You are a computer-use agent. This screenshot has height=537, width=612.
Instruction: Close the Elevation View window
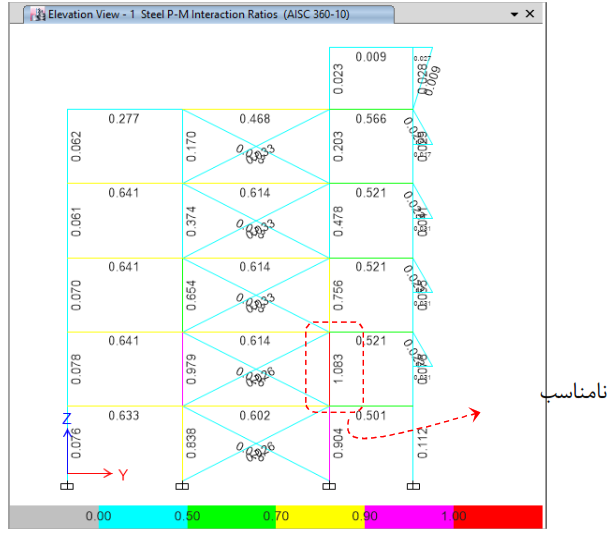[x=530, y=13]
